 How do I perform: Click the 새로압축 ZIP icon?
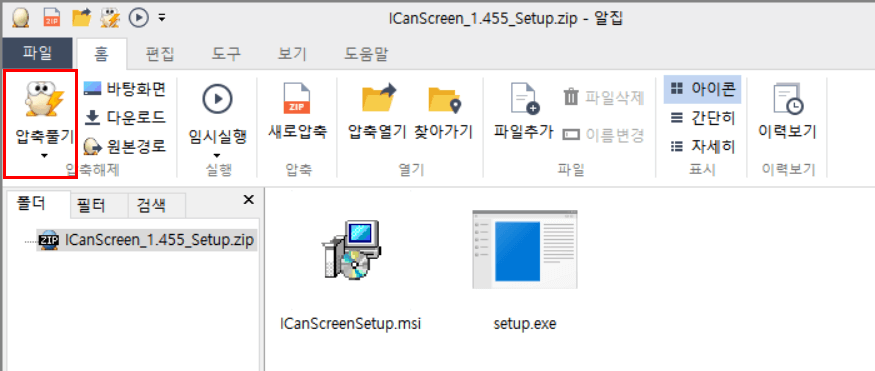pos(296,99)
